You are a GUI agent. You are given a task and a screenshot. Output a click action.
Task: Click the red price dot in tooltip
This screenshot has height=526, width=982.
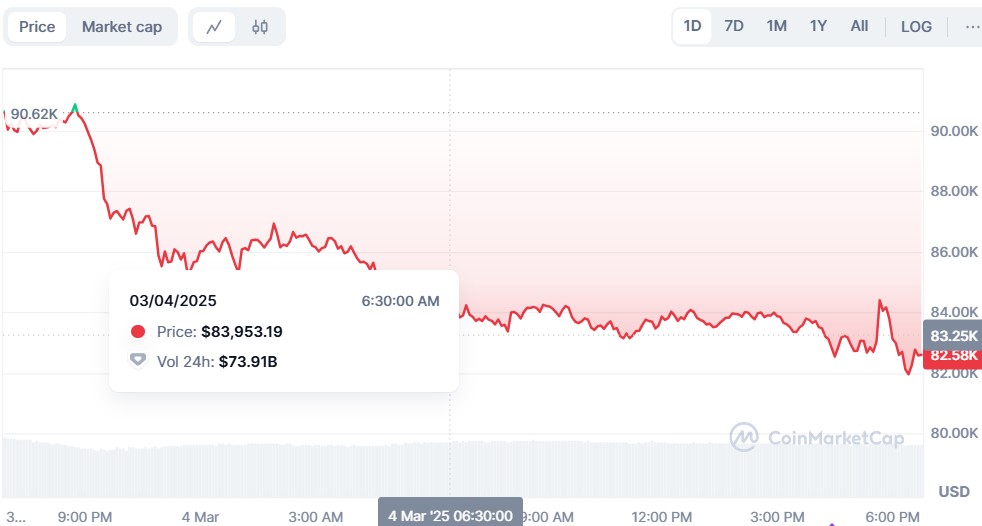click(x=138, y=332)
